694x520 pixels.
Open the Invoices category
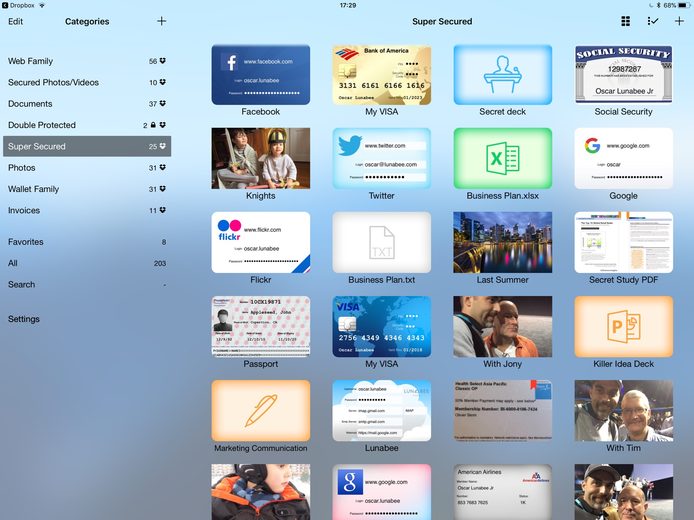(87, 210)
